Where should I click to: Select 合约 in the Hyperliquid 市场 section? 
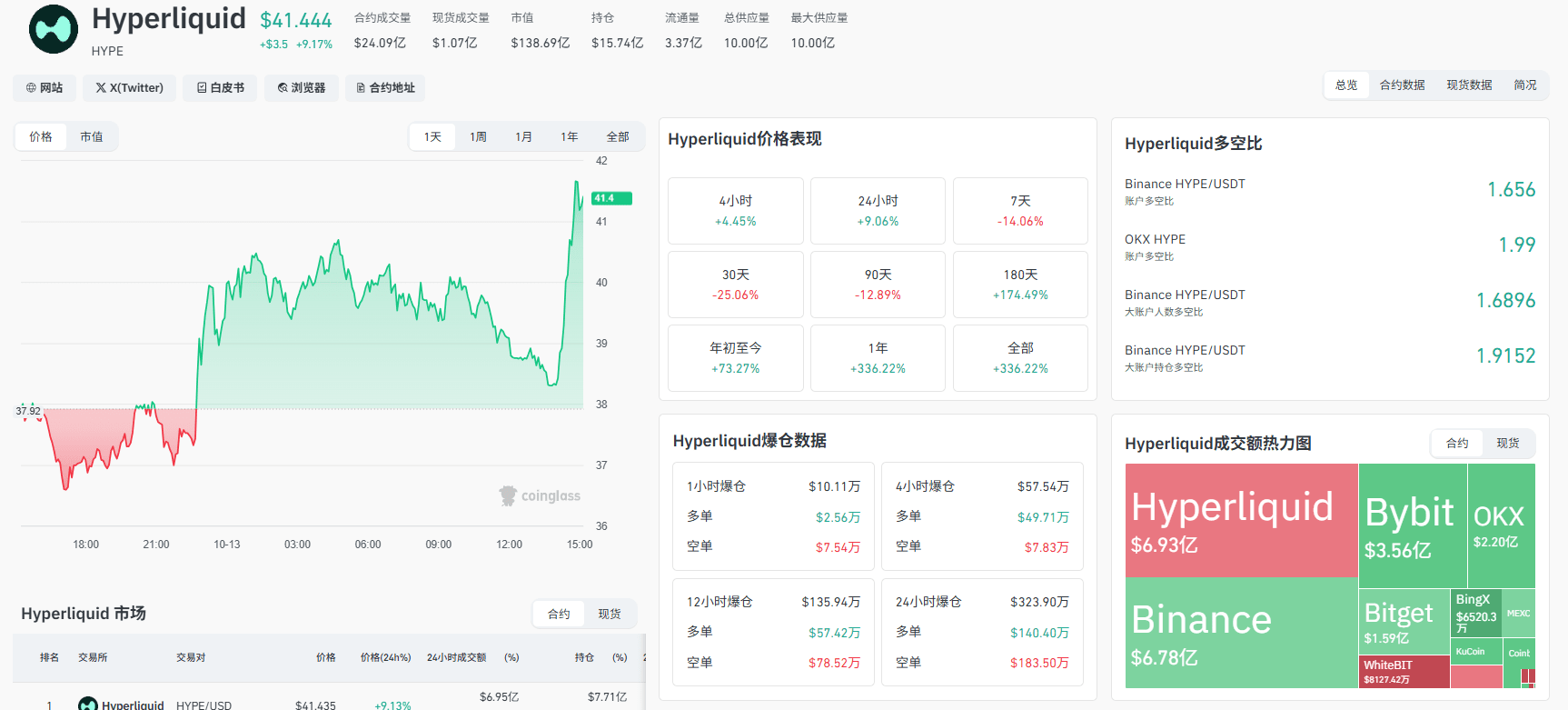coord(559,615)
